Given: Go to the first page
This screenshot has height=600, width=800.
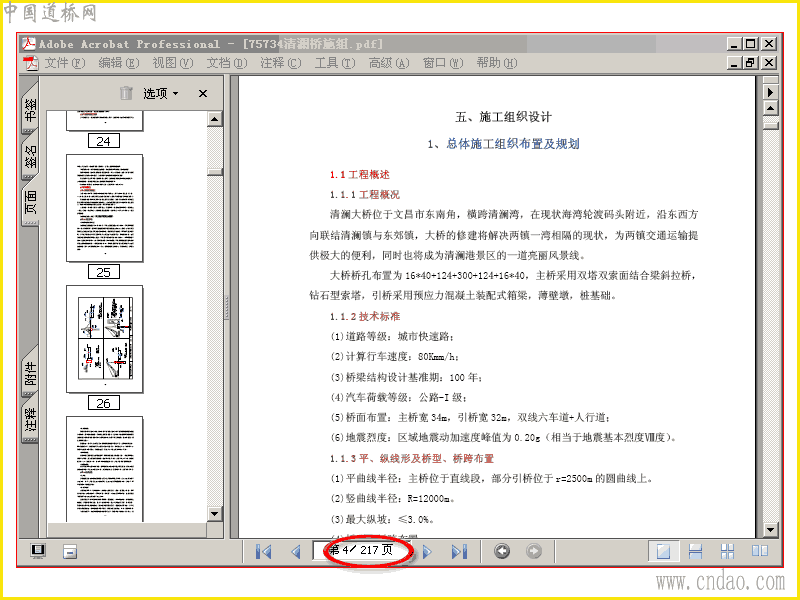Looking at the screenshot, I should pyautogui.click(x=263, y=552).
